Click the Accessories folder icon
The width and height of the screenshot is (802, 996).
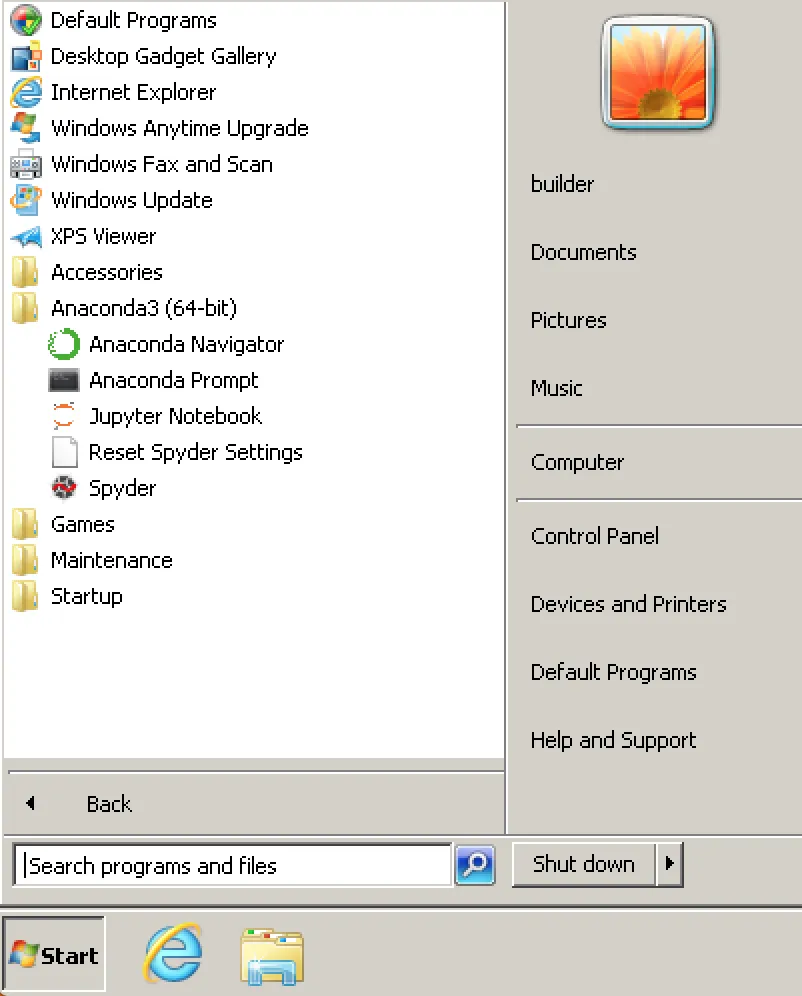tap(25, 272)
